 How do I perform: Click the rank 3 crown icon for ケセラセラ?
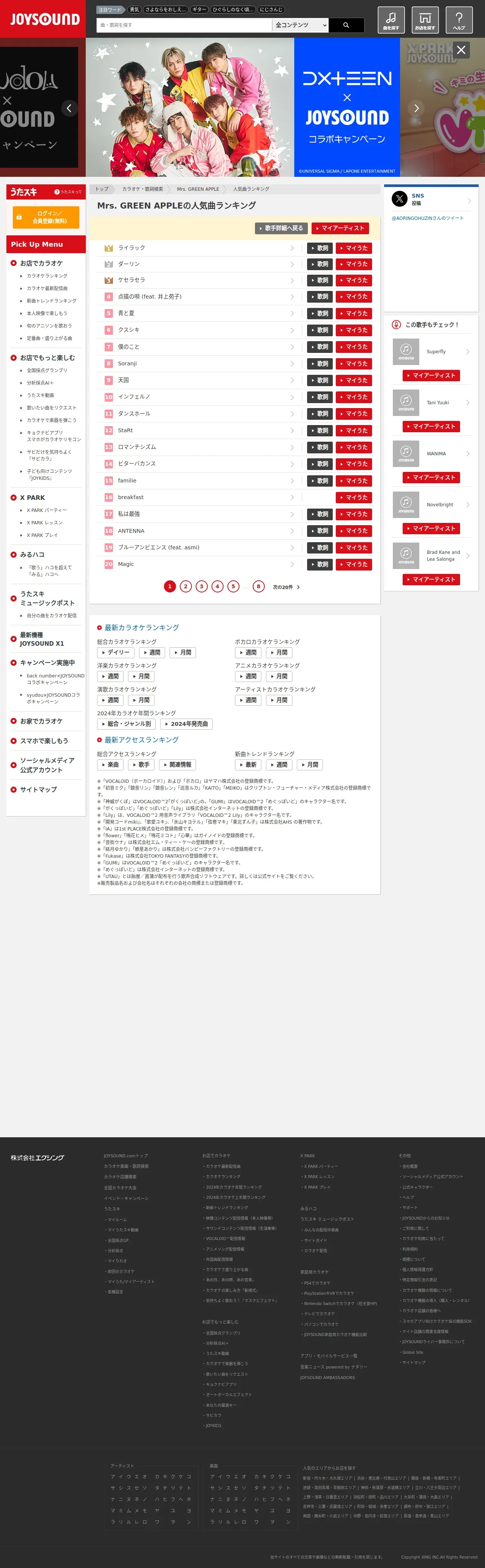point(109,281)
